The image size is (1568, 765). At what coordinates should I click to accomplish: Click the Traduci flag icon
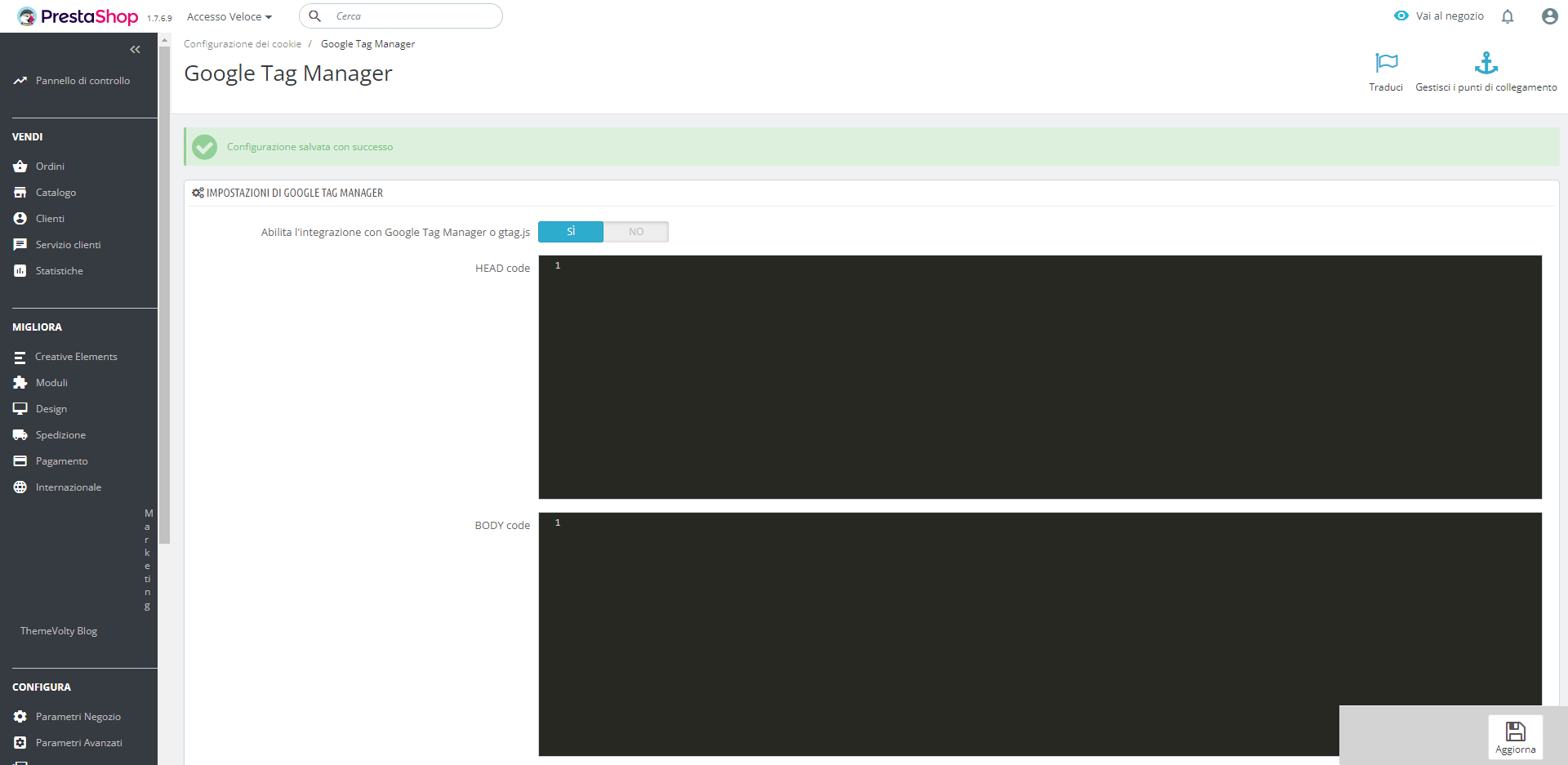click(x=1386, y=63)
